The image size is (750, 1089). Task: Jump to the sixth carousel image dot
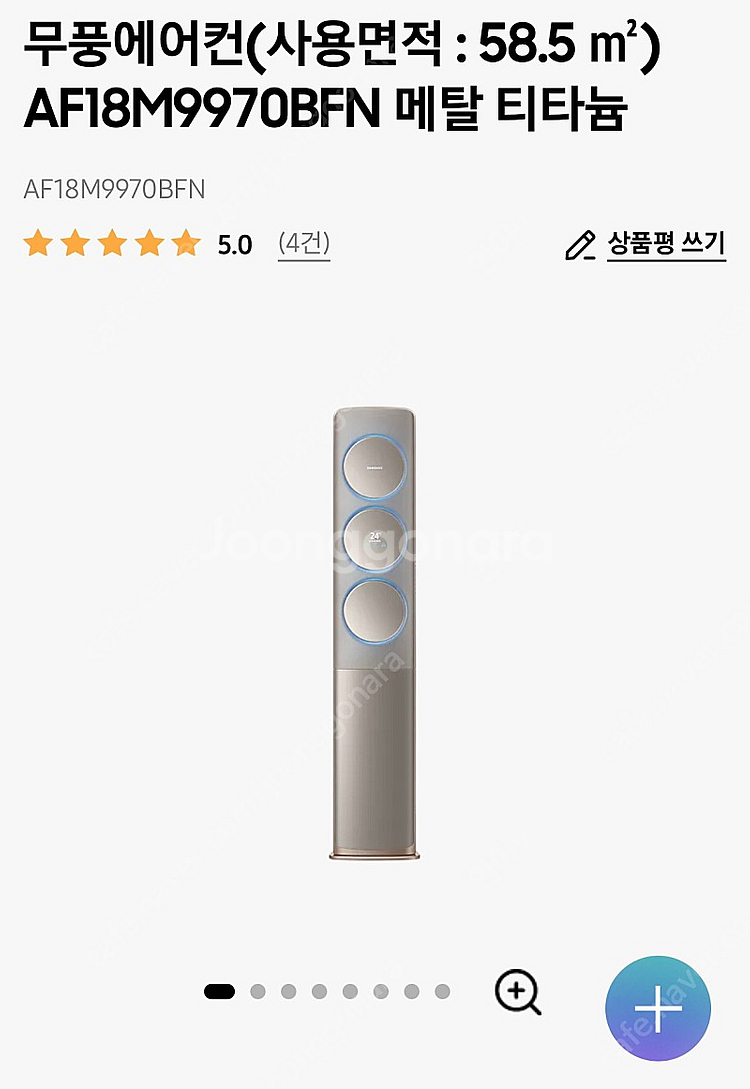(381, 992)
